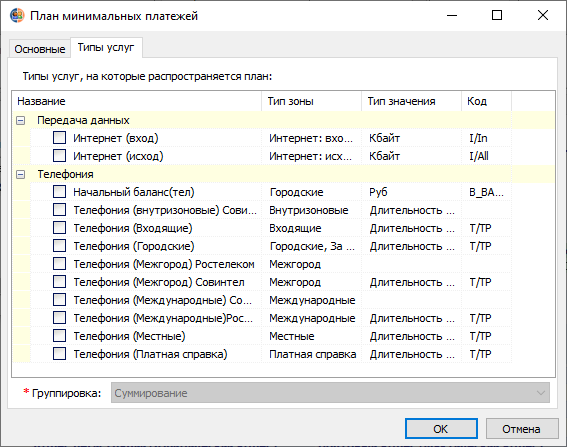
Task: Collapse the Телефония group
Action: [x=21, y=175]
